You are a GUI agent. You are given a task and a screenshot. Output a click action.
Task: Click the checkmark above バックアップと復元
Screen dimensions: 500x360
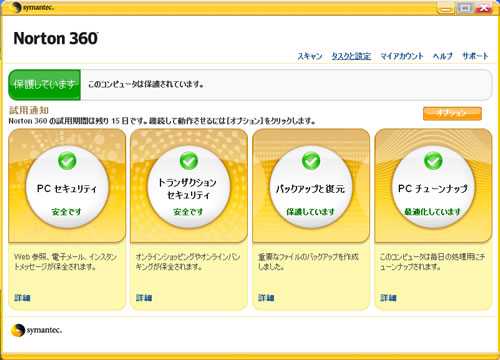point(311,161)
